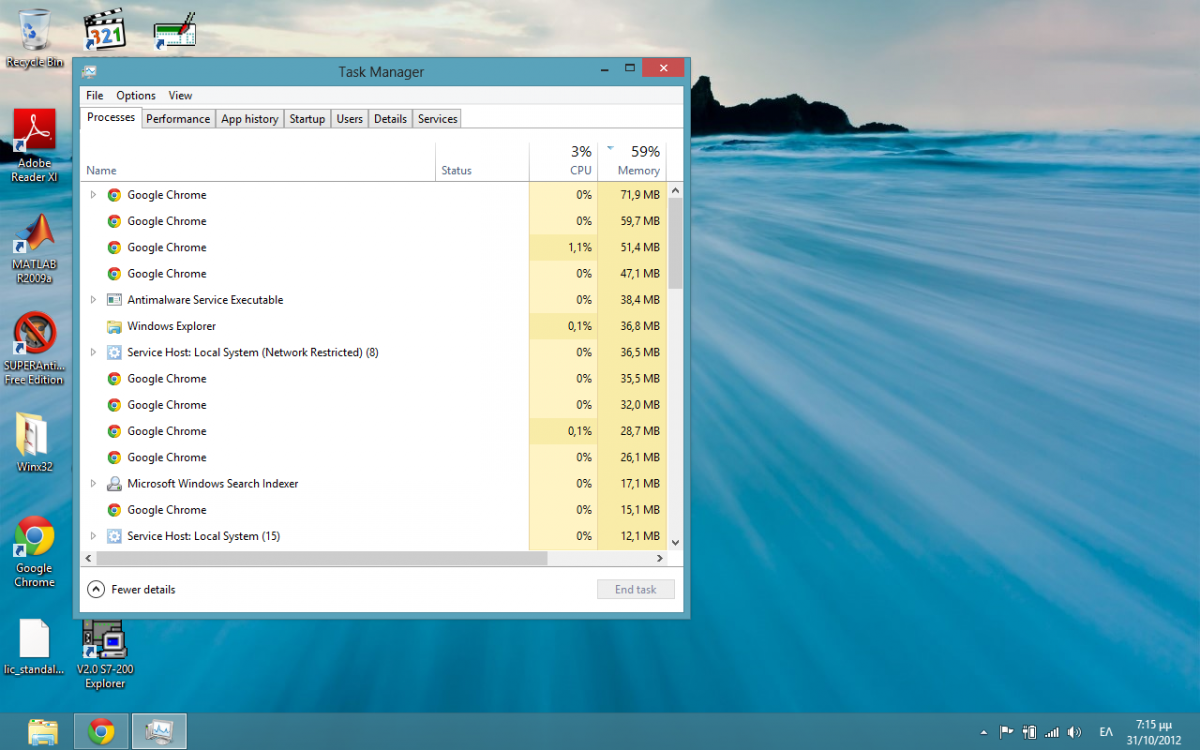Click the horizontal scrollbar left arrow
Viewport: 1200px width, 750px height.
pos(88,558)
